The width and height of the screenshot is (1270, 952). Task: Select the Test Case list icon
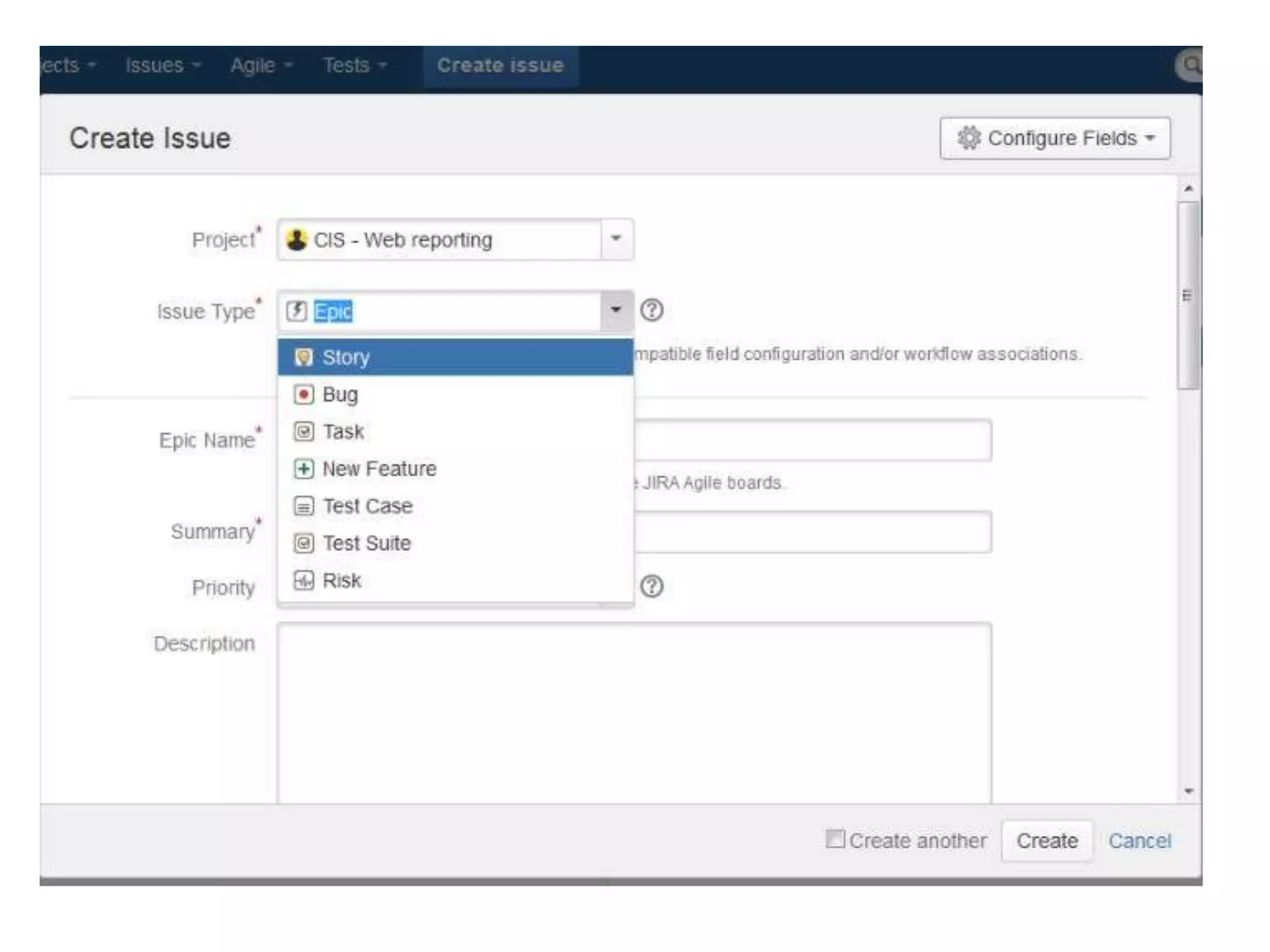(x=303, y=506)
